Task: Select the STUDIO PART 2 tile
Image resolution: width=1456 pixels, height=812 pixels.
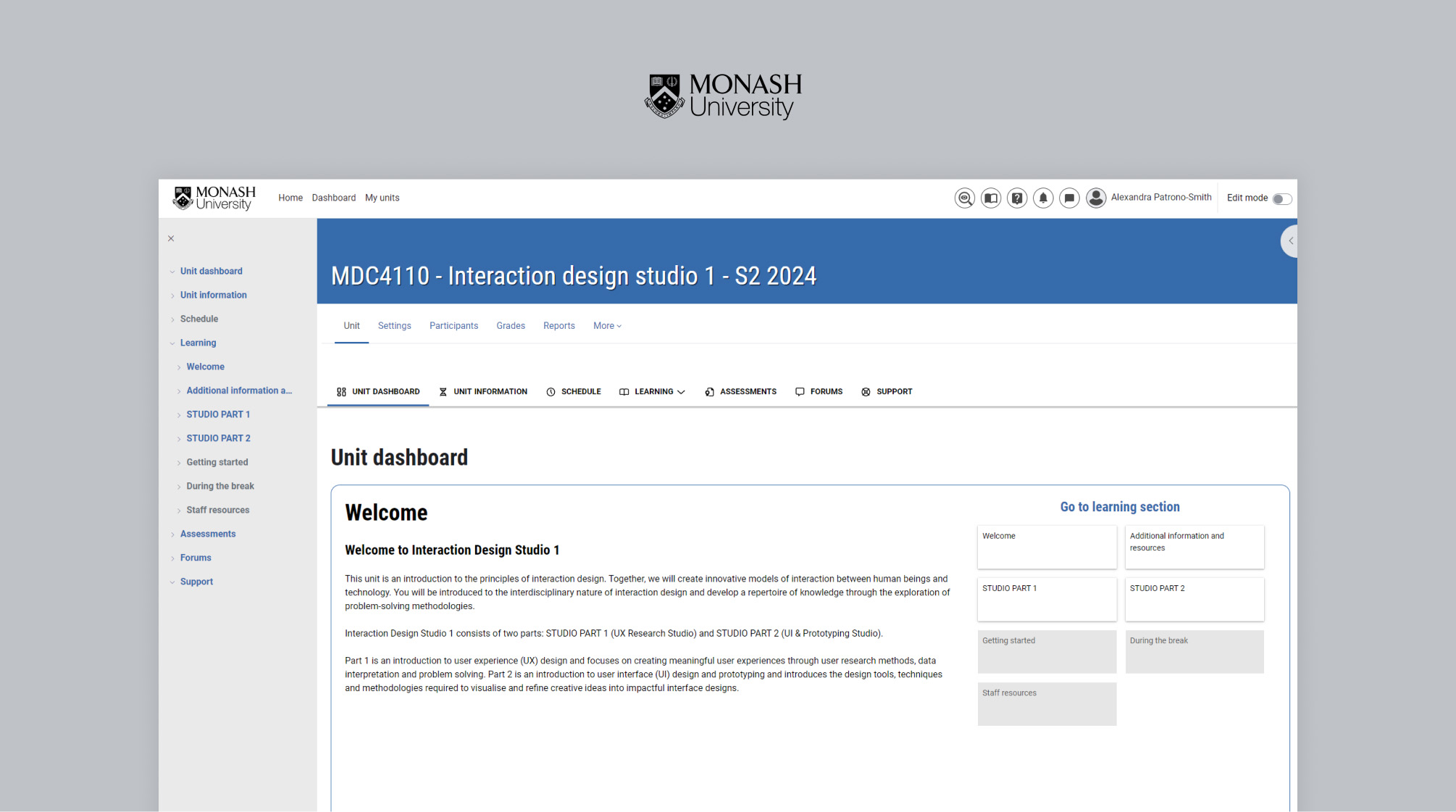Action: coord(1194,598)
